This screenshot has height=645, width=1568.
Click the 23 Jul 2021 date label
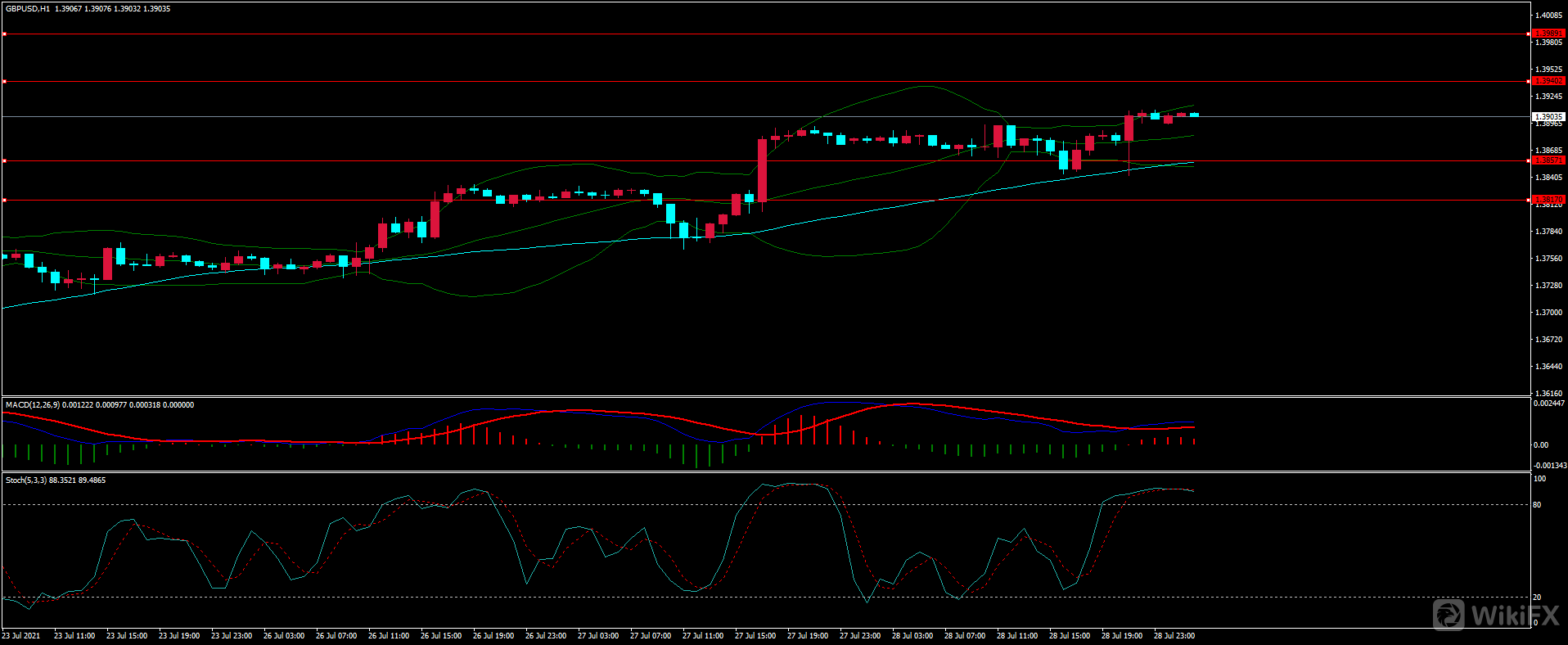pos(21,636)
